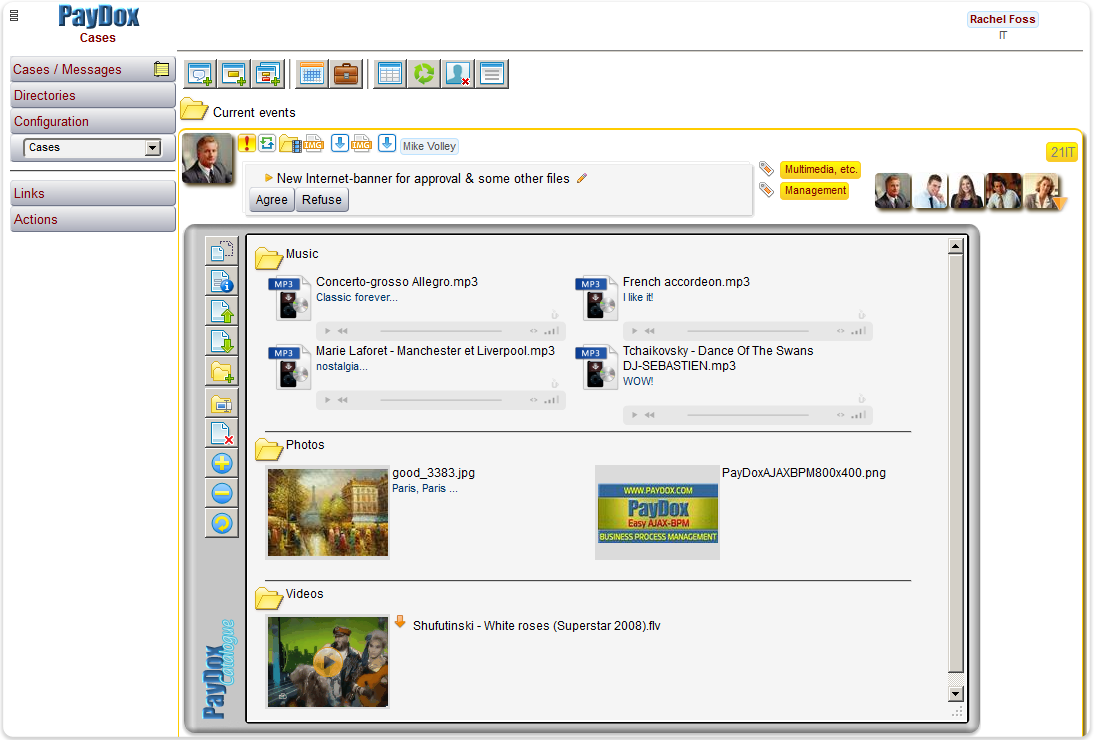Click the new task window icon
Viewport: 1094px width, 740px height.
pos(234,73)
